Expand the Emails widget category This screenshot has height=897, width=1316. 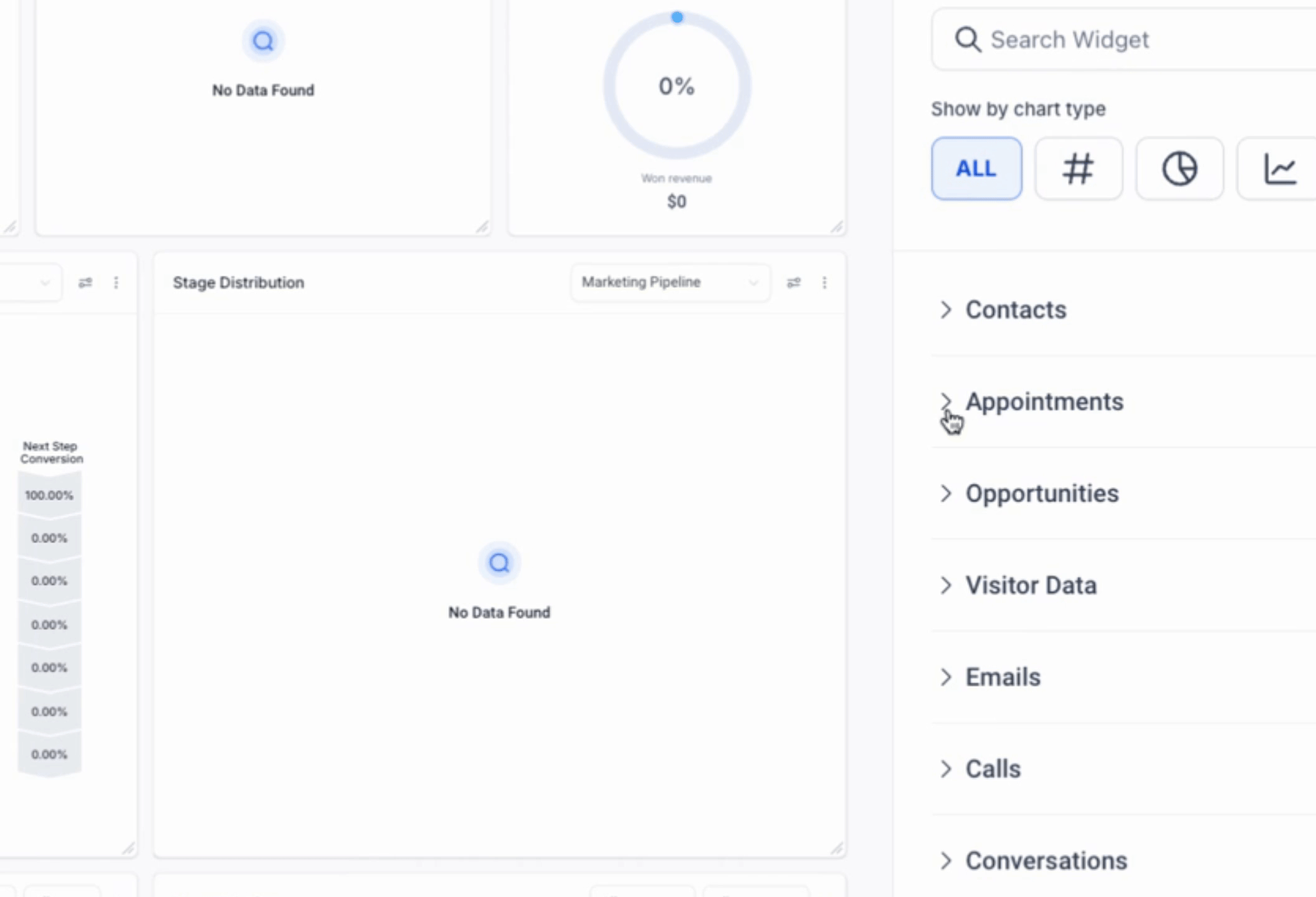1002,677
